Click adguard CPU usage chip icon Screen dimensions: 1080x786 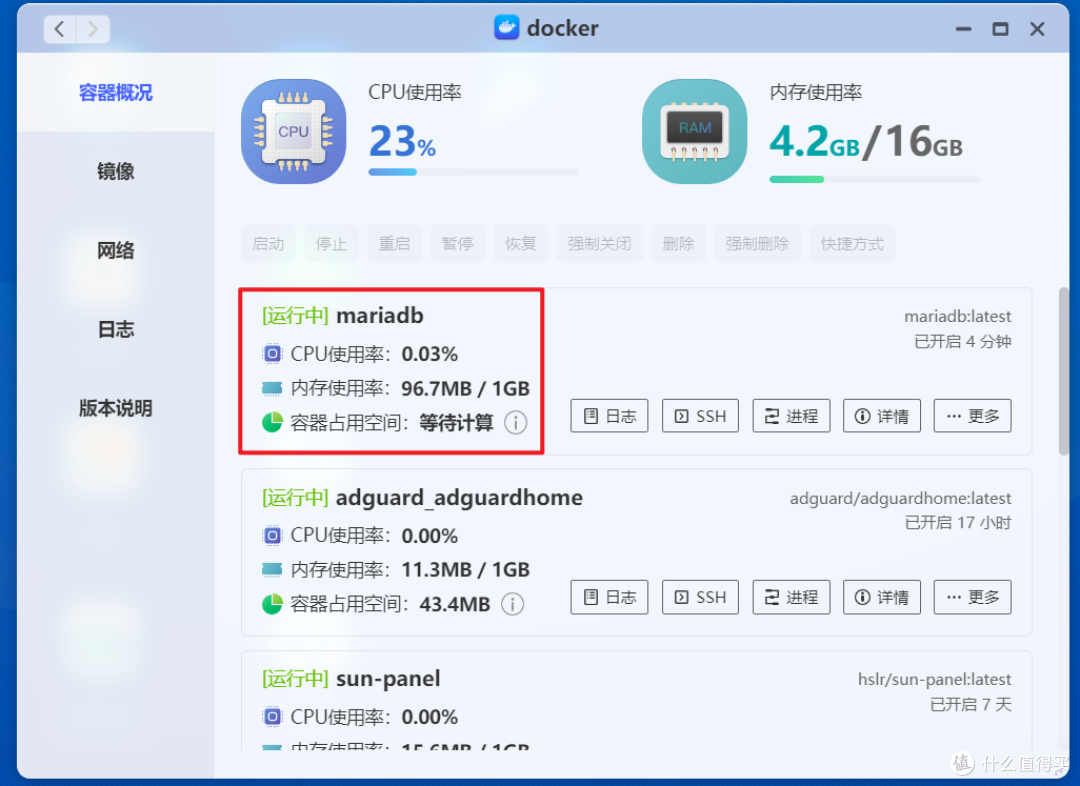272,535
